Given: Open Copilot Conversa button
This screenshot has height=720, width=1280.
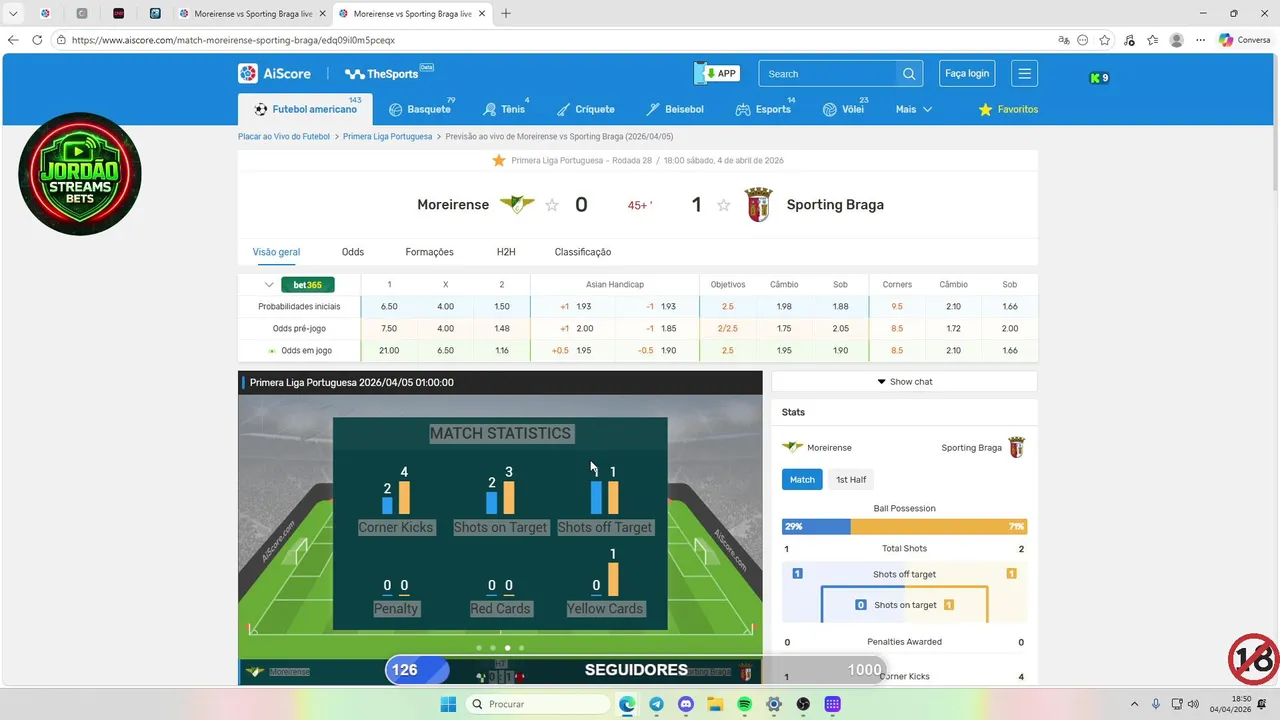Looking at the screenshot, I should click(1244, 40).
